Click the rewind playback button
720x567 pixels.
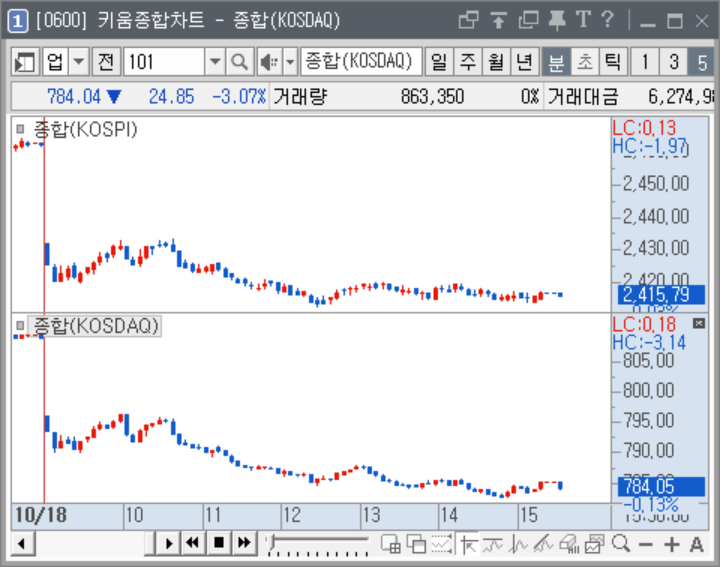(193, 544)
